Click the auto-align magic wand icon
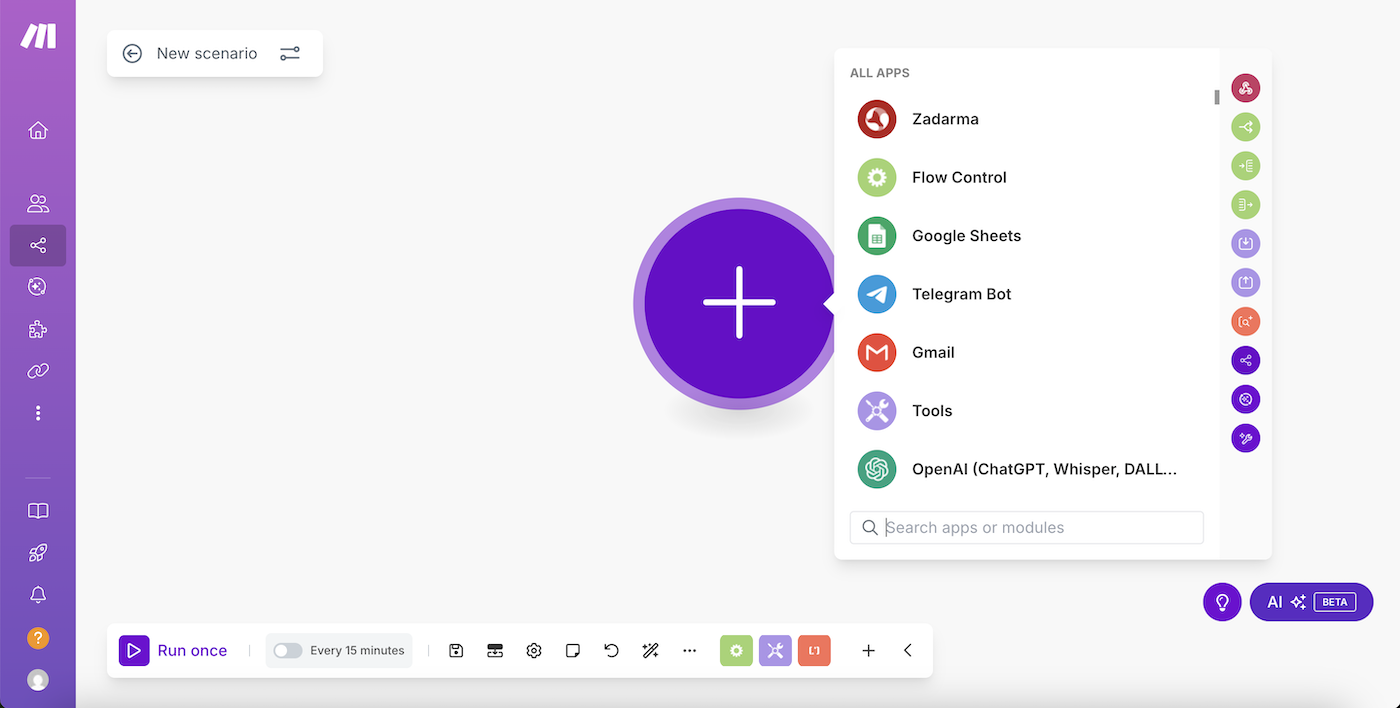Viewport: 1400px width, 708px height. point(650,651)
